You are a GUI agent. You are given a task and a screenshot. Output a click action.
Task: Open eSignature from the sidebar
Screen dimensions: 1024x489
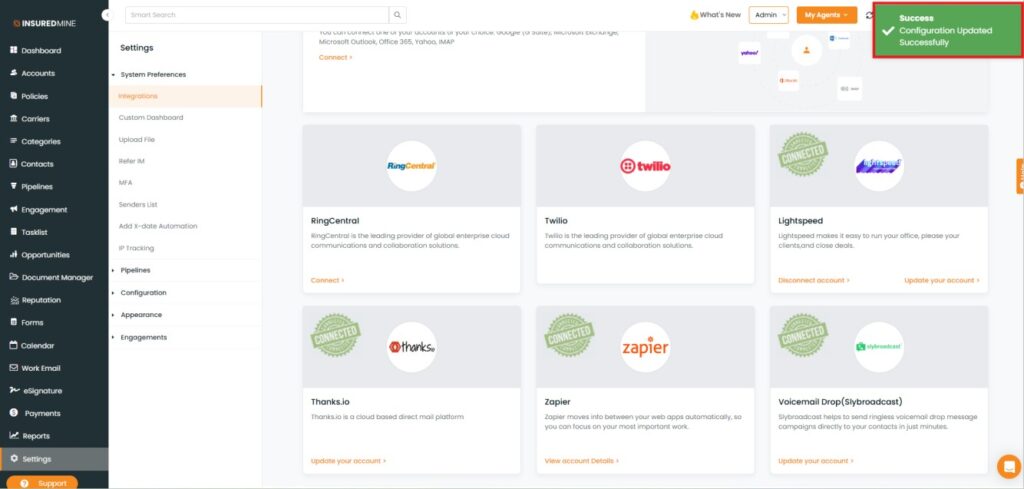pyautogui.click(x=41, y=390)
